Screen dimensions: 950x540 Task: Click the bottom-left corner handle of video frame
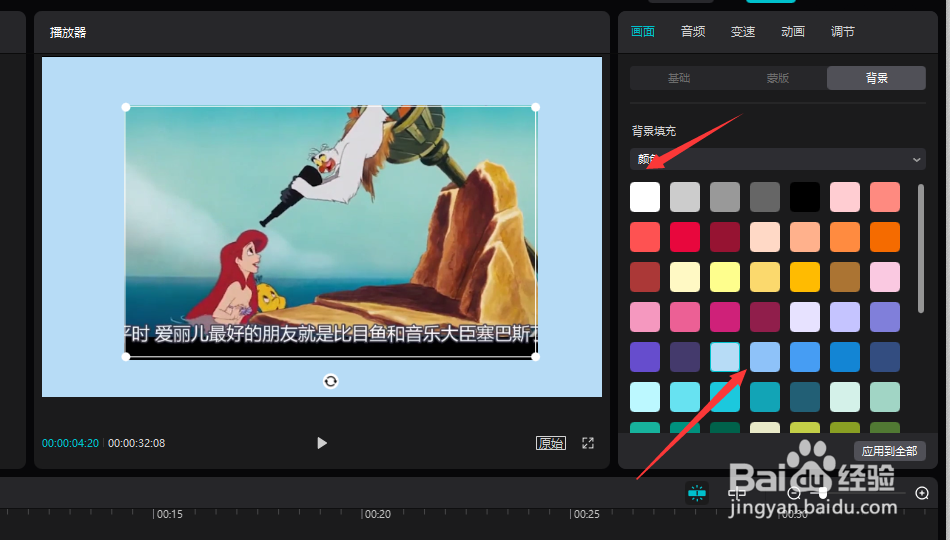tap(126, 356)
